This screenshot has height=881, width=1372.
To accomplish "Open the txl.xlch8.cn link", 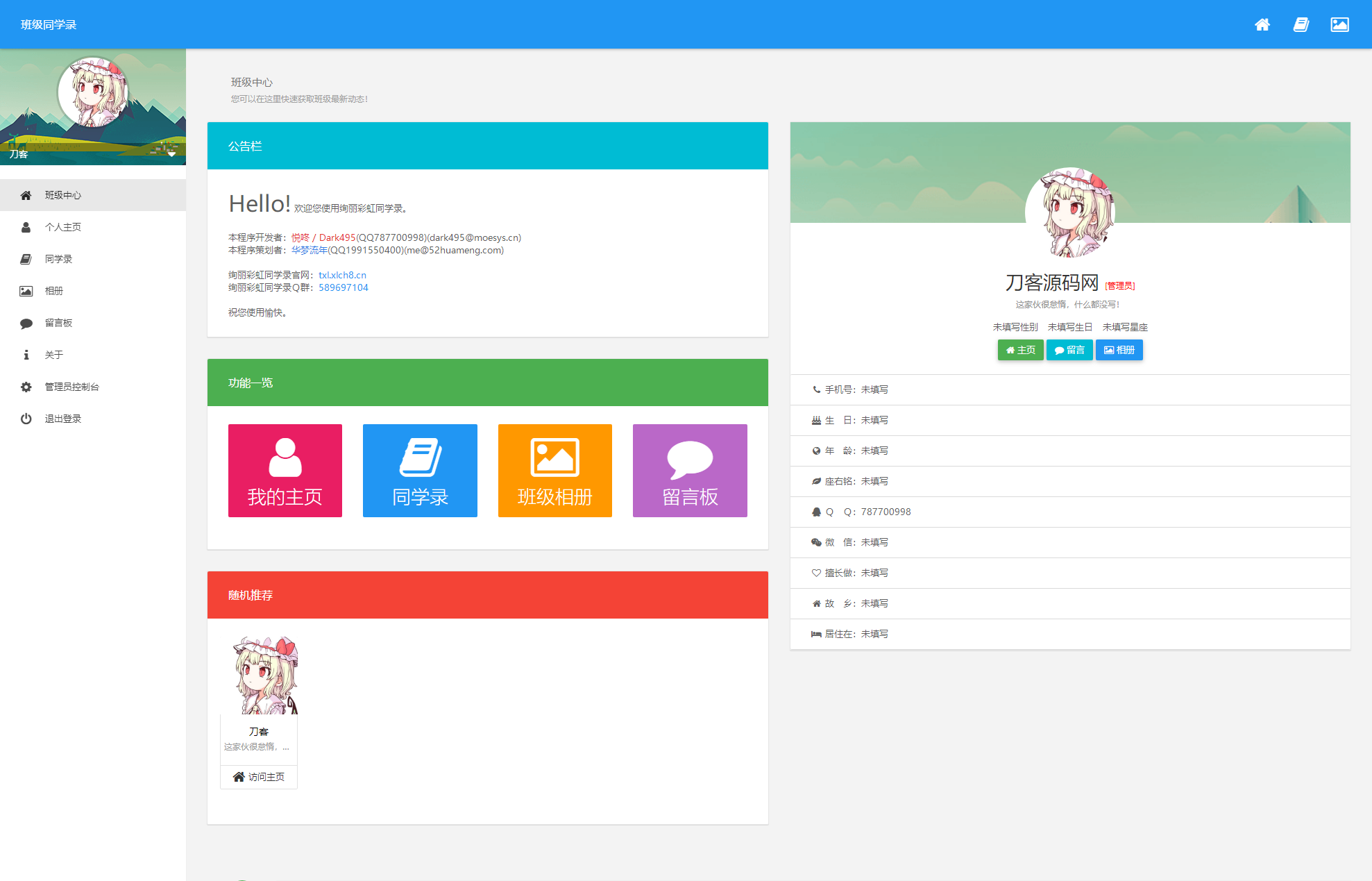I will click(342, 275).
